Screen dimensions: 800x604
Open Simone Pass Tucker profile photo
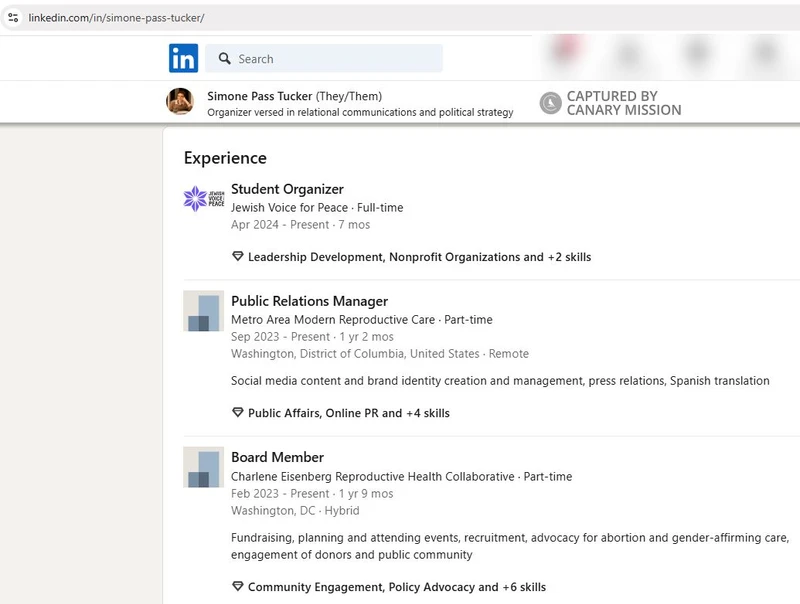180,101
